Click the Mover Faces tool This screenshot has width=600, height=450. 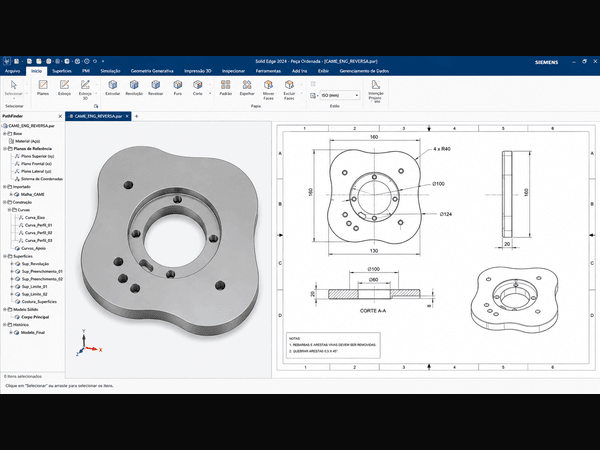[x=268, y=90]
